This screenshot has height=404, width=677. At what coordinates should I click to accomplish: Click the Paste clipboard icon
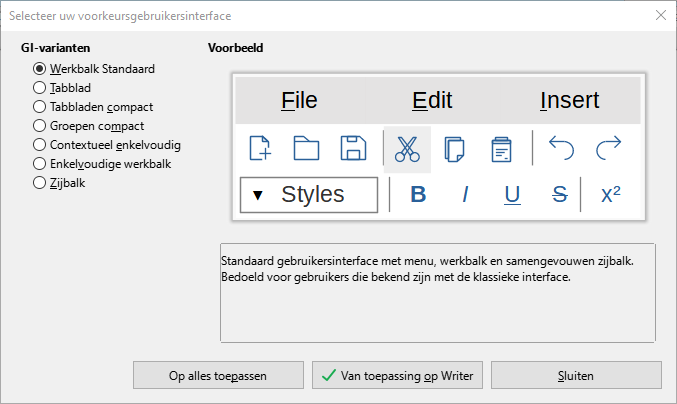pyautogui.click(x=501, y=149)
